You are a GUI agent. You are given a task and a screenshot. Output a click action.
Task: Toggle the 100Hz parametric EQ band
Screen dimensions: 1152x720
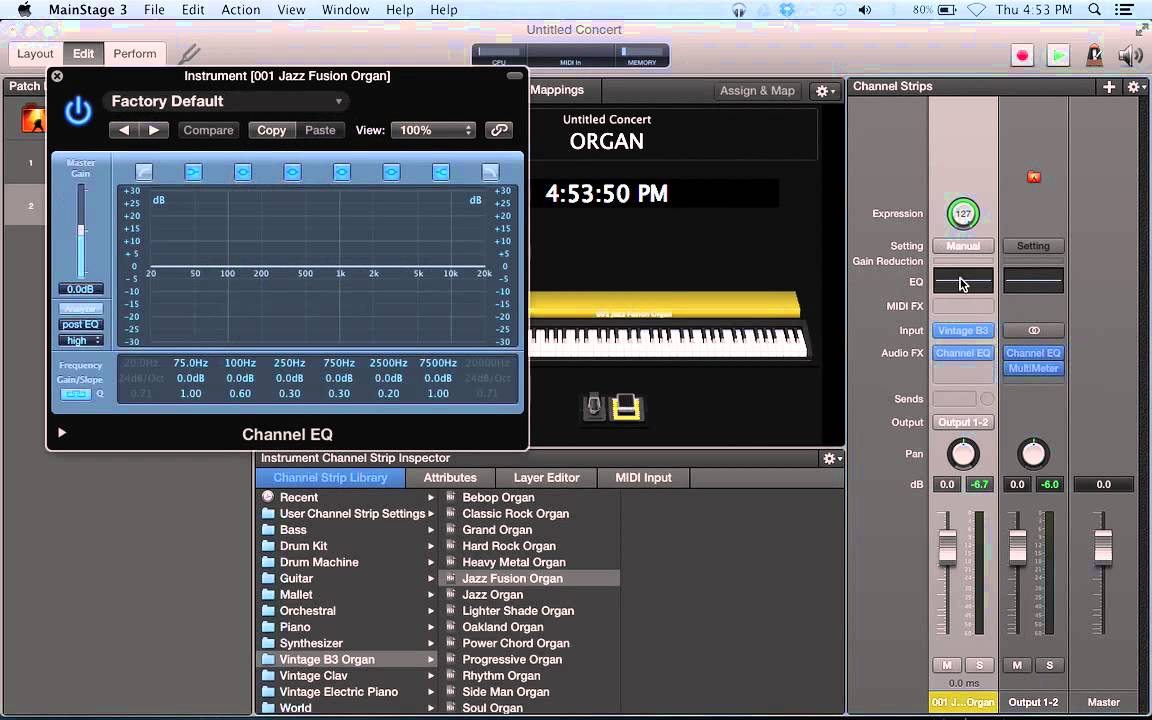click(242, 172)
